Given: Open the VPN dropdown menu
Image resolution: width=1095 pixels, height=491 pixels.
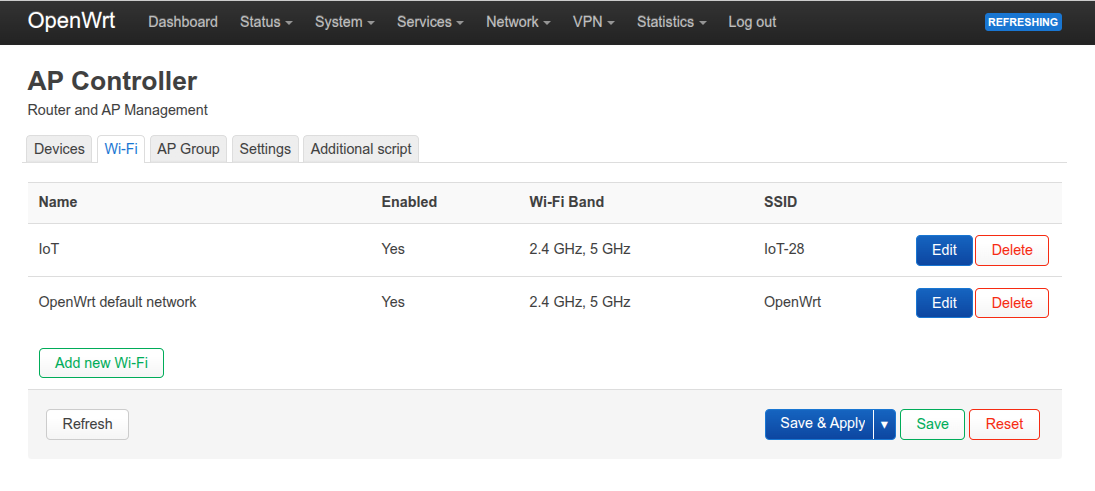Looking at the screenshot, I should point(593,22).
